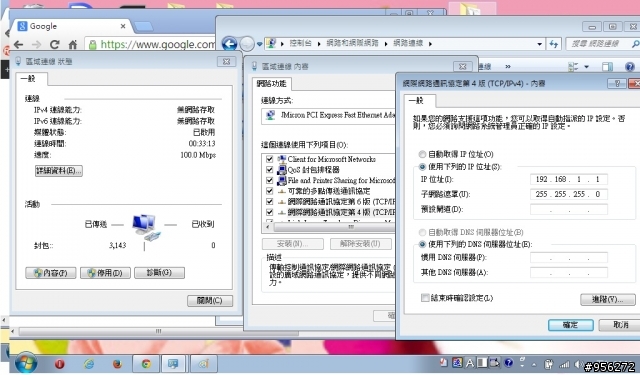Click the 內容(P) properties button in status dialog
Viewport: 640px width, 375px height.
click(x=51, y=273)
